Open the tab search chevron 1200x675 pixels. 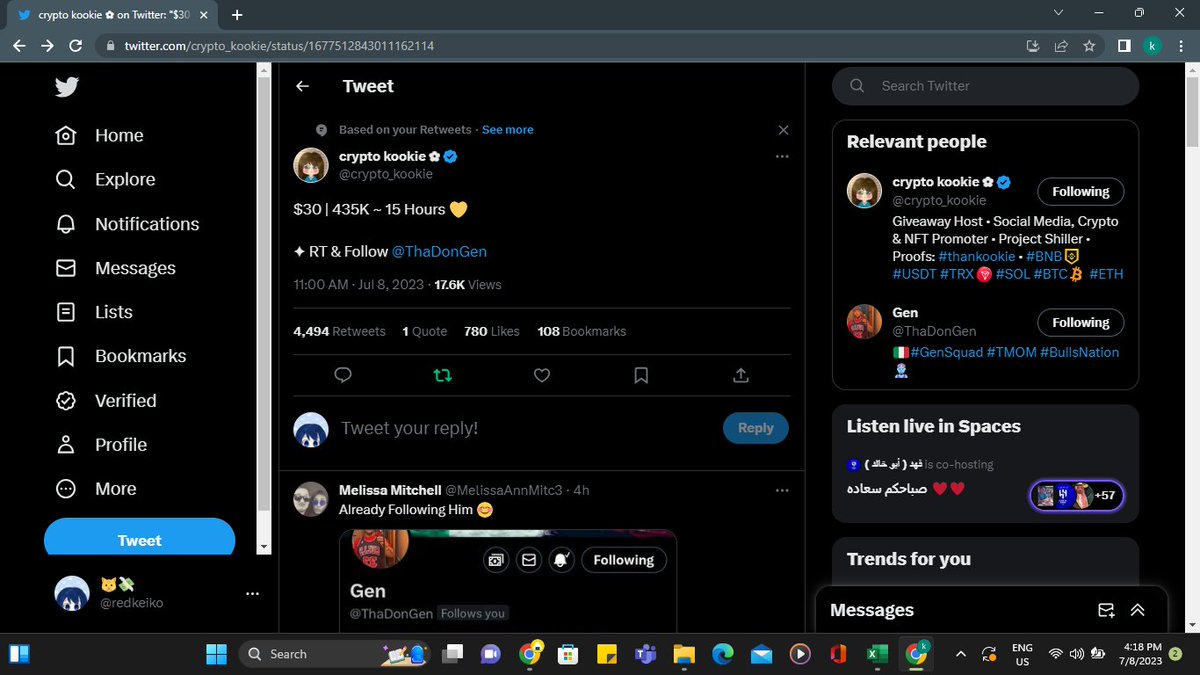[1059, 13]
